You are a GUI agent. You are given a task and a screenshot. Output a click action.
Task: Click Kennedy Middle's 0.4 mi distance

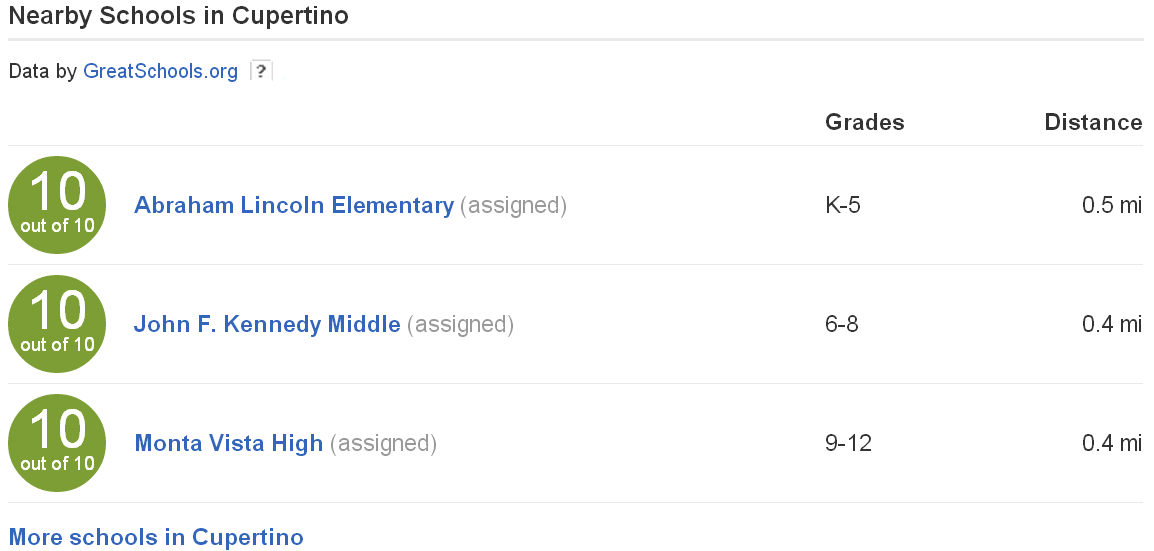1111,324
